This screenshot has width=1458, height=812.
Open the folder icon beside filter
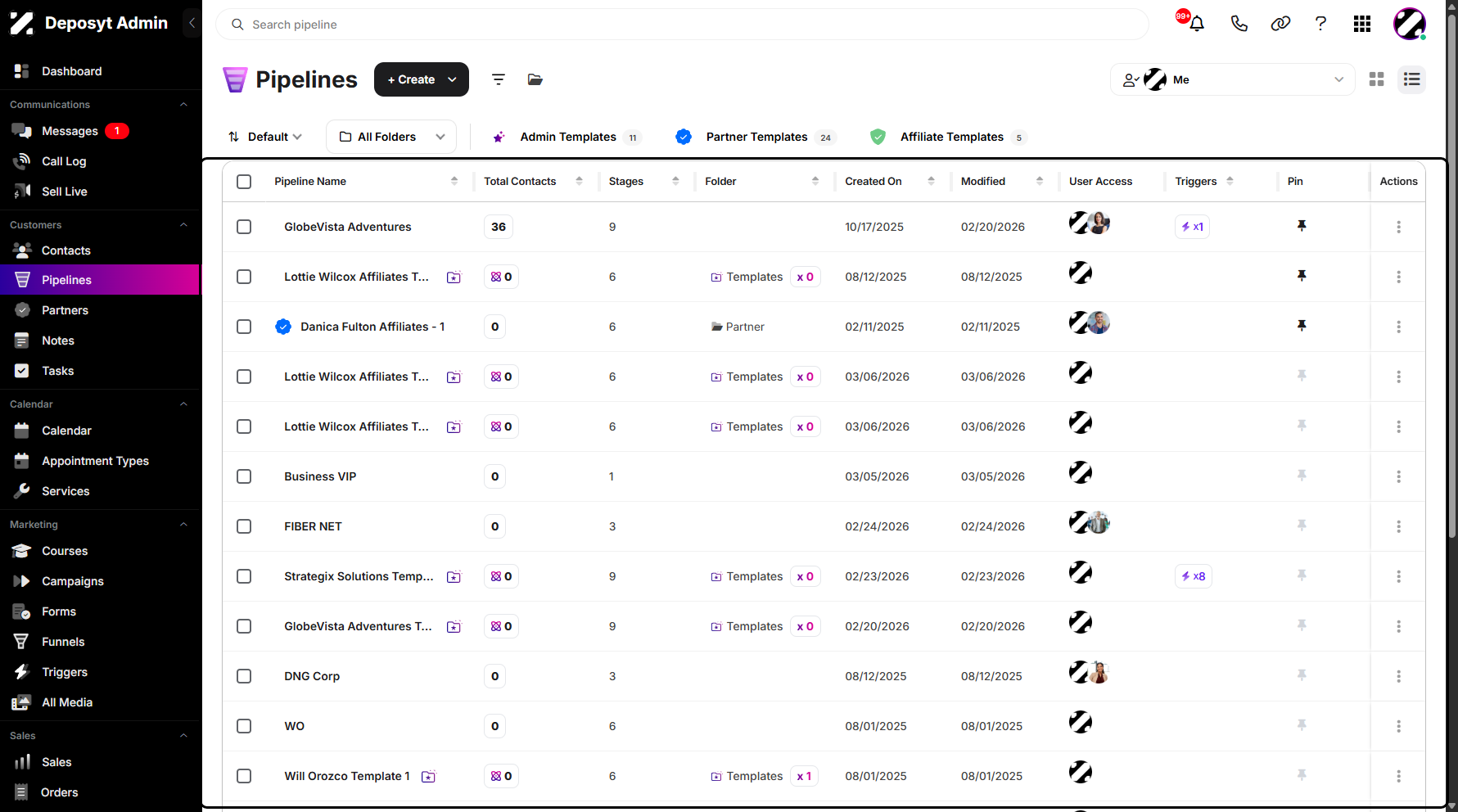[535, 79]
